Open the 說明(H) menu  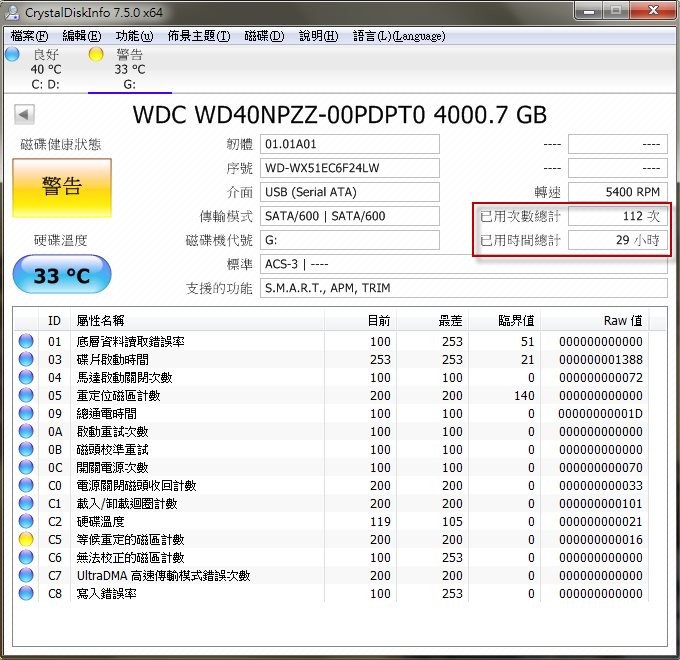pos(318,36)
